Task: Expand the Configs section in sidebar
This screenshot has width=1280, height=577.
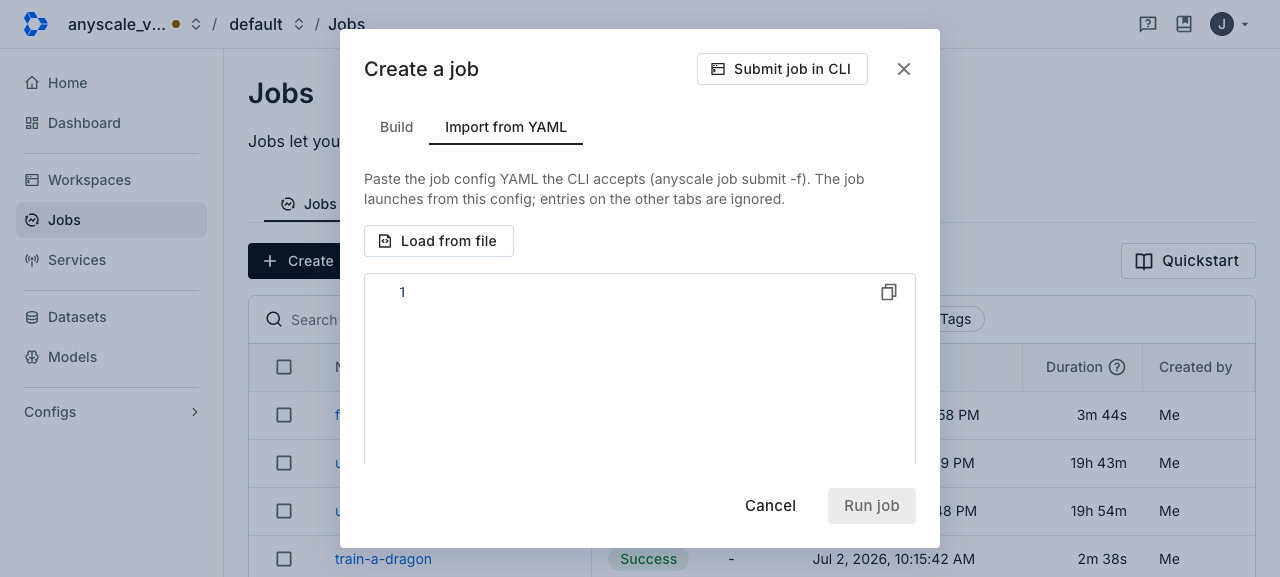Action: point(111,412)
